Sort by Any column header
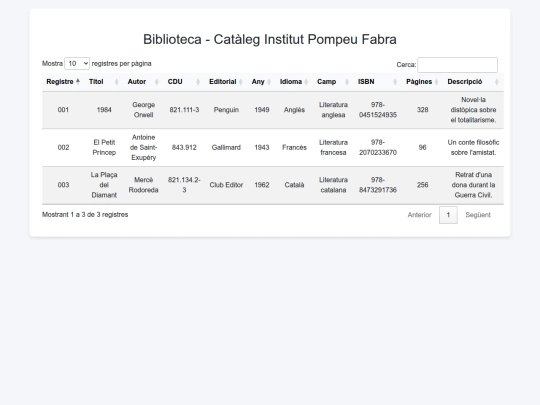This screenshot has width=540, height=405. pyautogui.click(x=261, y=82)
